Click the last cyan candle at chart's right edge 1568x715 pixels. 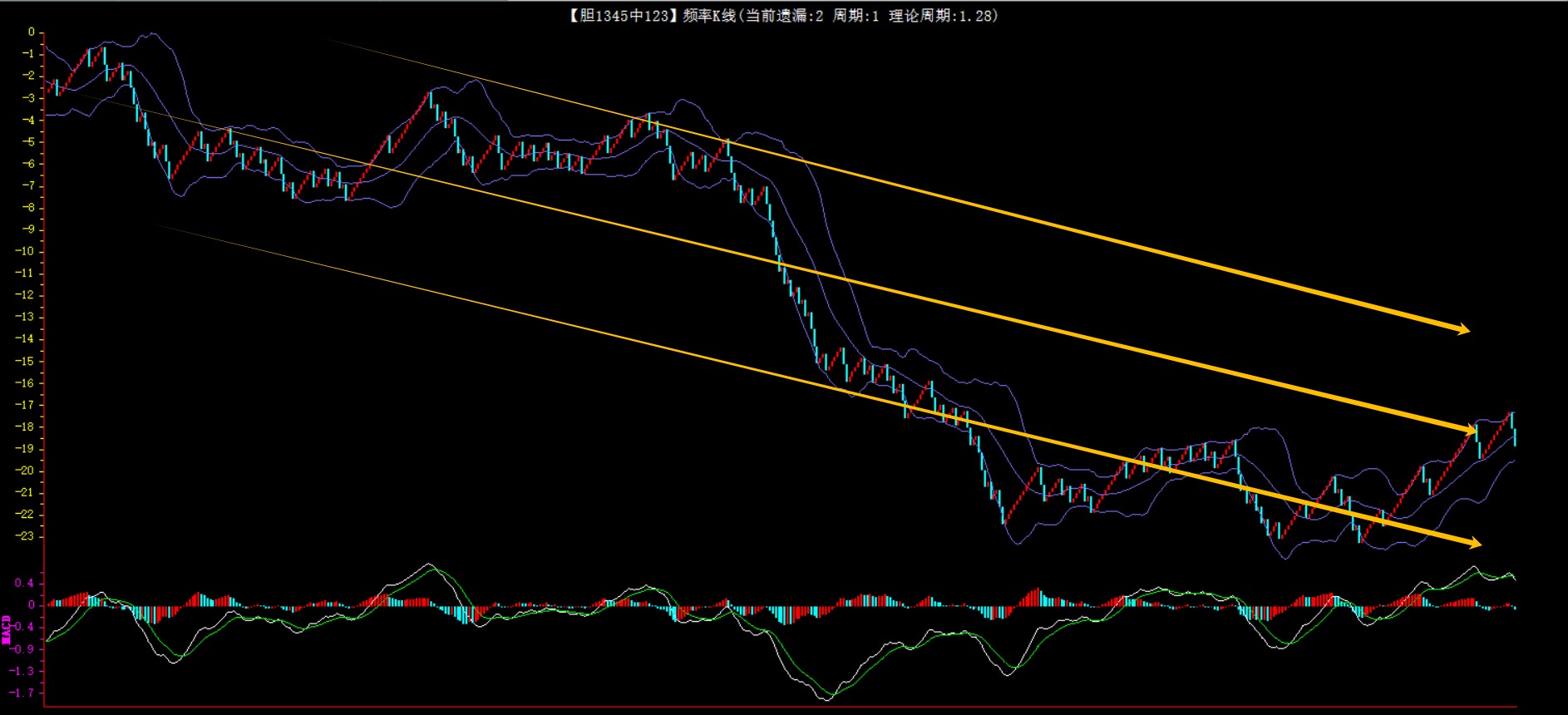pyautogui.click(x=1515, y=437)
